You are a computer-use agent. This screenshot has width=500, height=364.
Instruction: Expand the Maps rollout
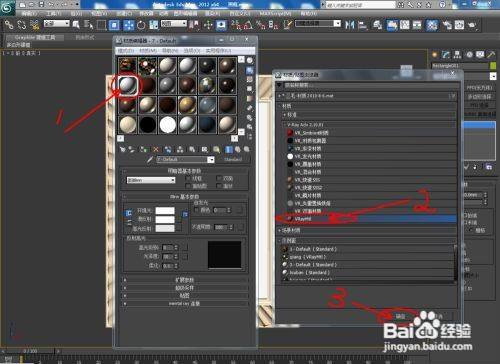[184, 296]
